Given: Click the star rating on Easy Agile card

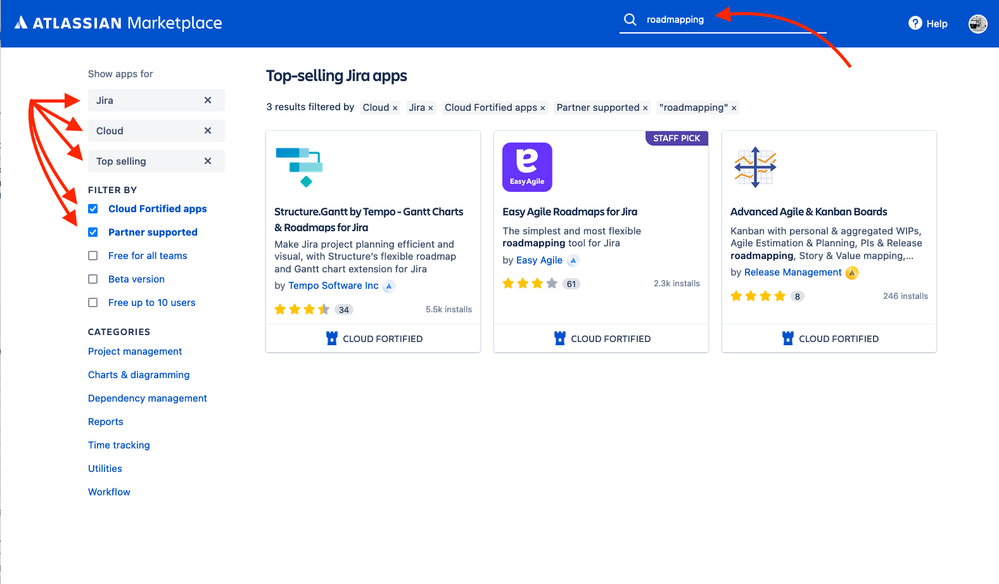Looking at the screenshot, I should (530, 283).
